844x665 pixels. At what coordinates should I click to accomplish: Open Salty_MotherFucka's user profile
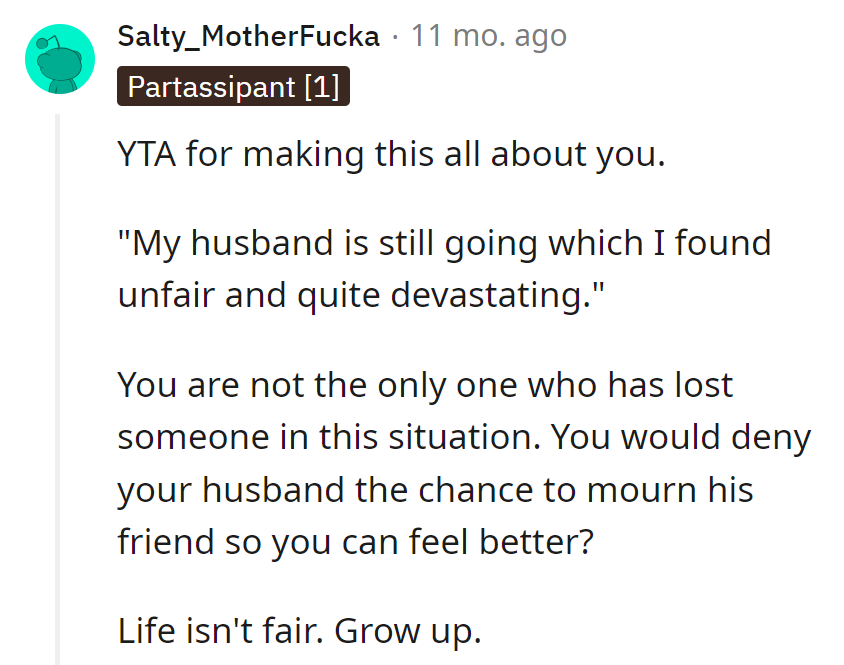point(248,37)
